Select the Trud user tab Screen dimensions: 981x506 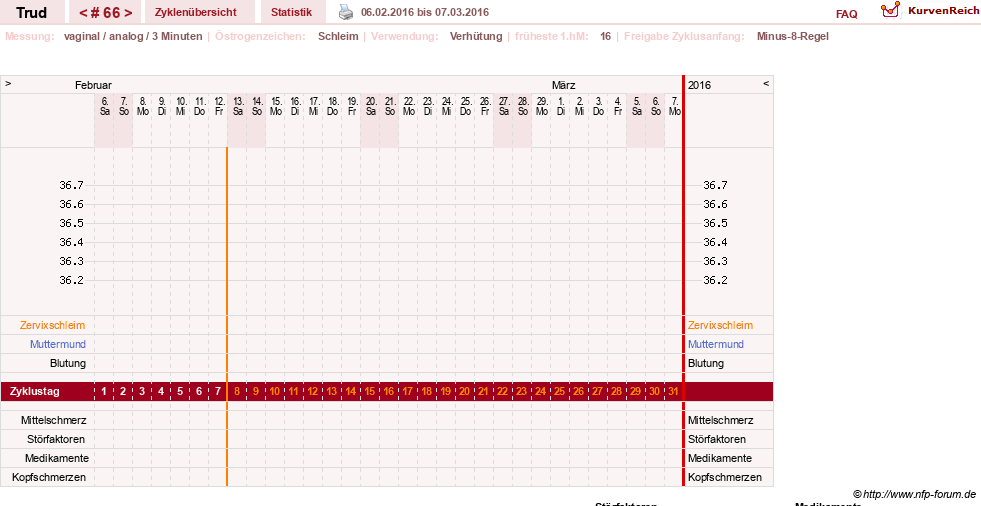(x=31, y=13)
